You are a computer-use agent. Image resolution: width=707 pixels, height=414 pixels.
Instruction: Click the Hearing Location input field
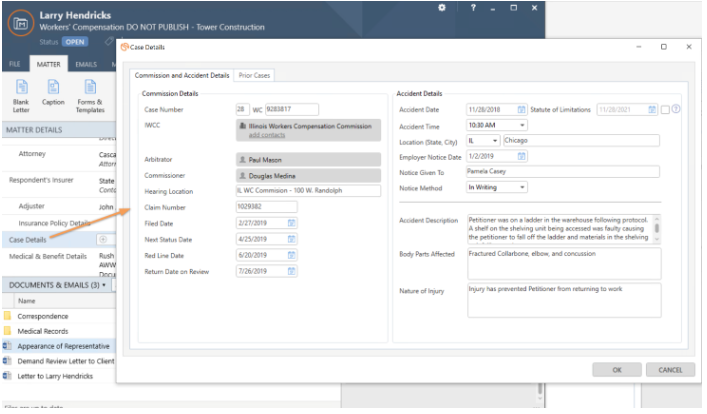pyautogui.click(x=308, y=191)
